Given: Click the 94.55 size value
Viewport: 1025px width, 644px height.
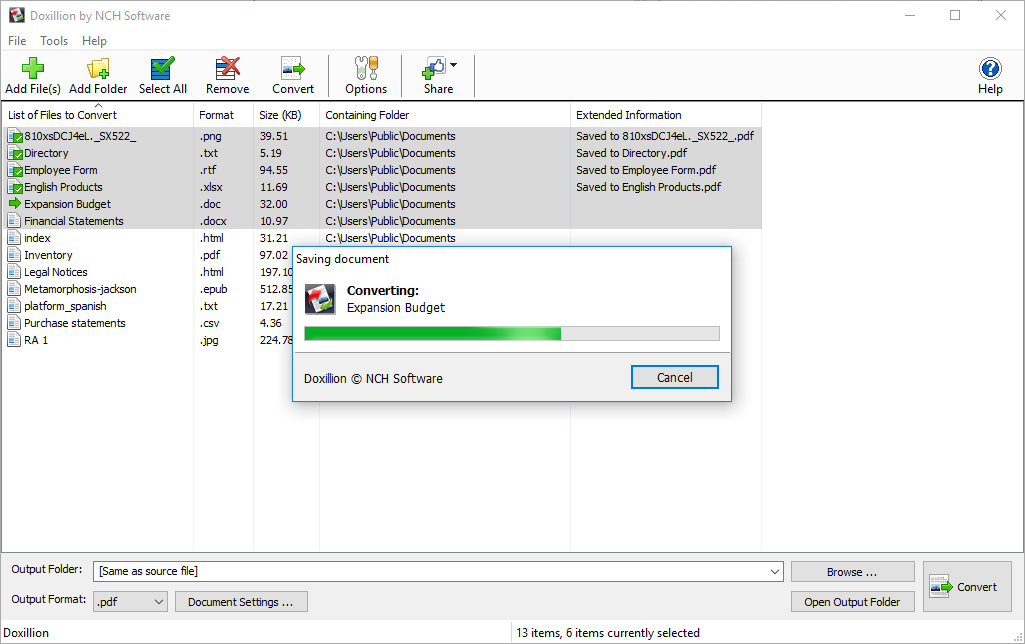Looking at the screenshot, I should coord(273,170).
